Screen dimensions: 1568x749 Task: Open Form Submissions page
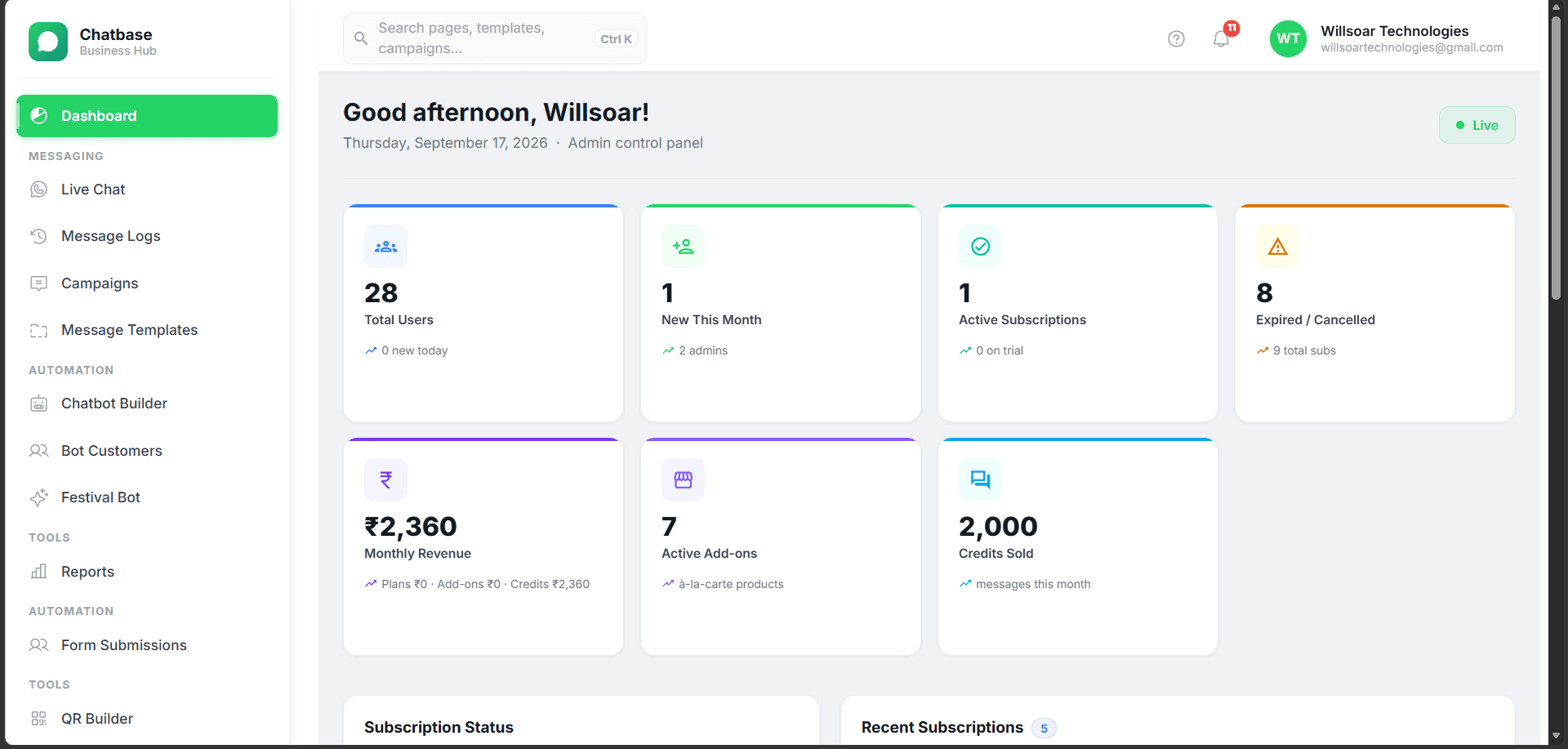pos(147,645)
